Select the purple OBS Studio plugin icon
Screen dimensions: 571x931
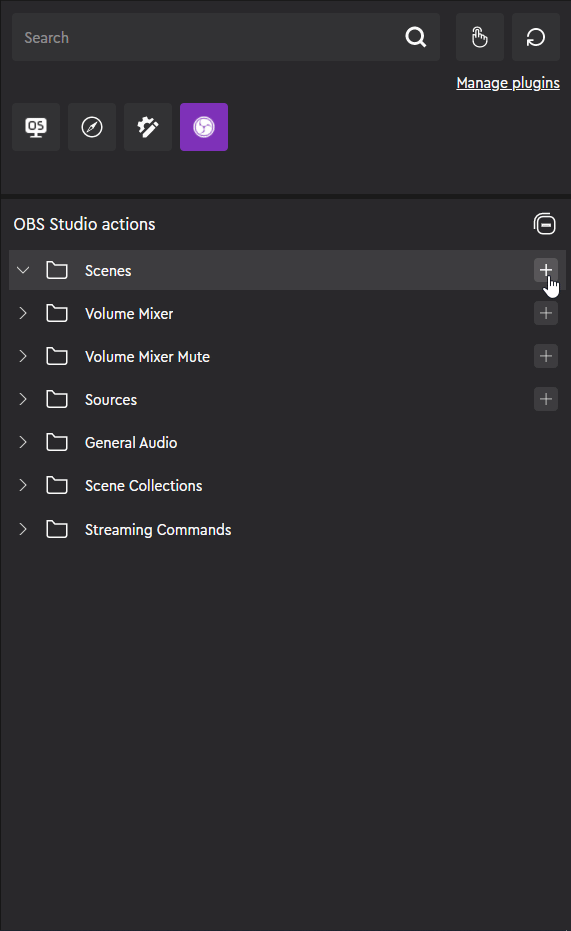[x=204, y=127]
